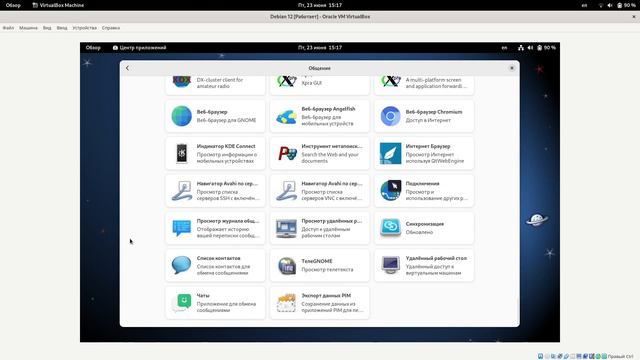Click the software list vertical scrollbar
Viewport: 640px width, 360px height.
click(x=518, y=311)
